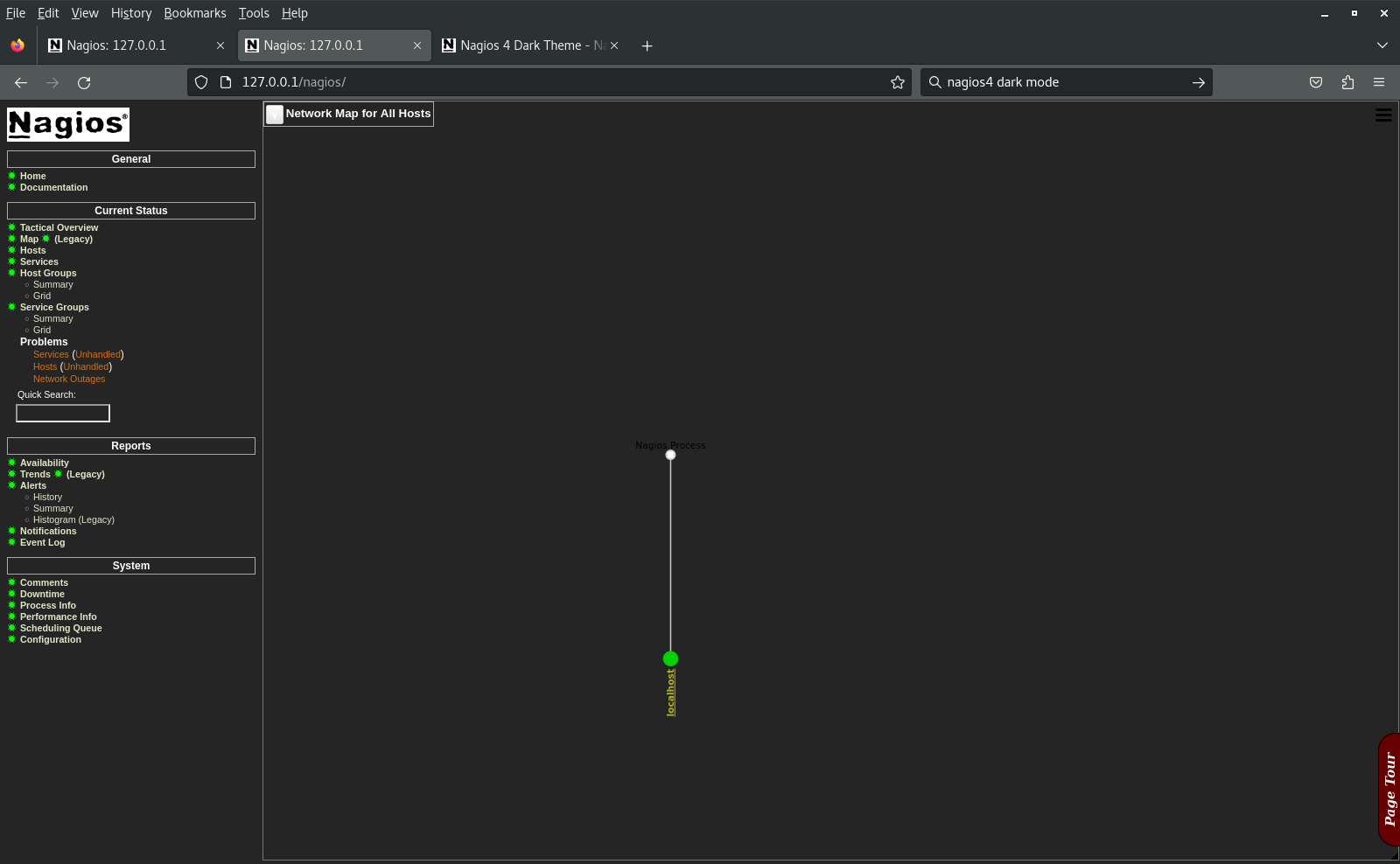
Task: Open the Home link in sidebar
Action: [x=33, y=176]
